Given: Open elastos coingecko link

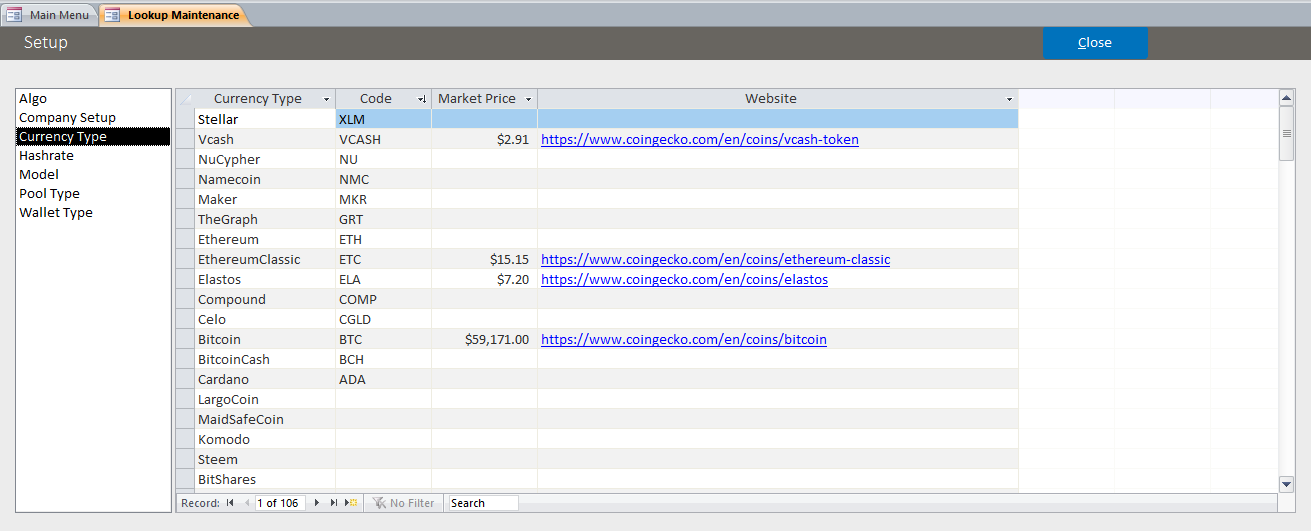Looking at the screenshot, I should point(684,280).
